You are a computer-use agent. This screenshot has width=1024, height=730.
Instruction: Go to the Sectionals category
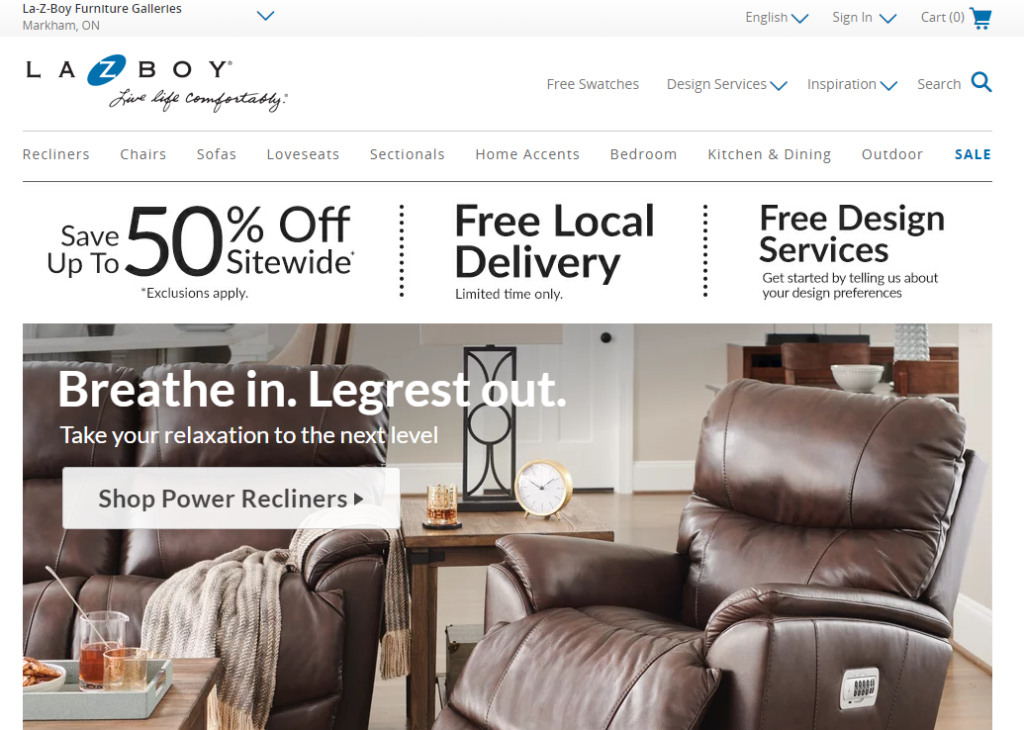click(x=407, y=154)
